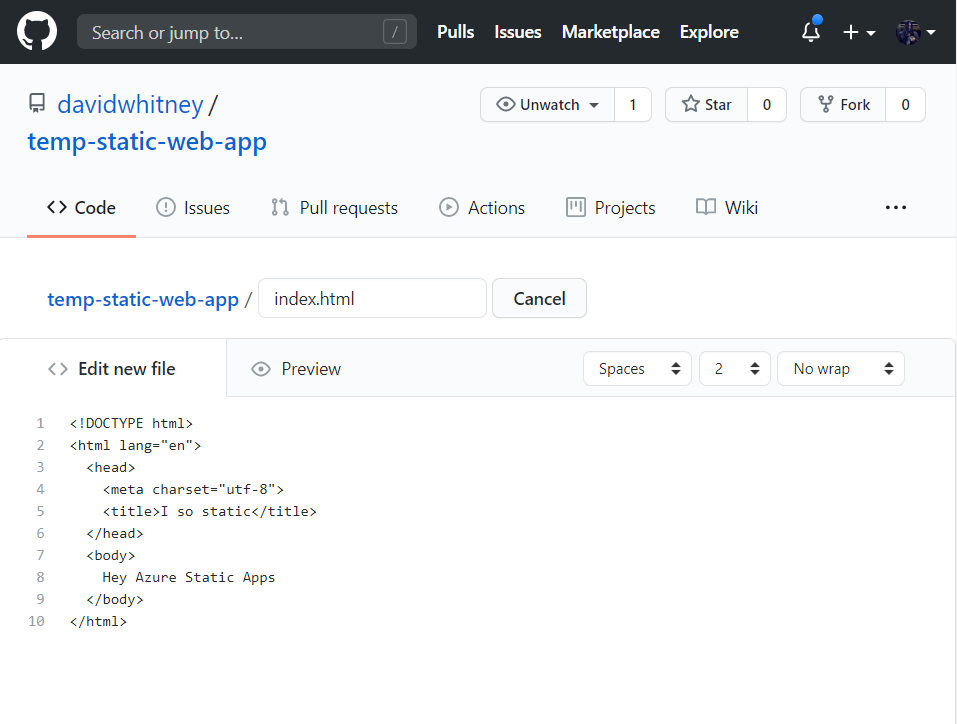
Task: Switch to the Pull requests tab
Action: (334, 208)
